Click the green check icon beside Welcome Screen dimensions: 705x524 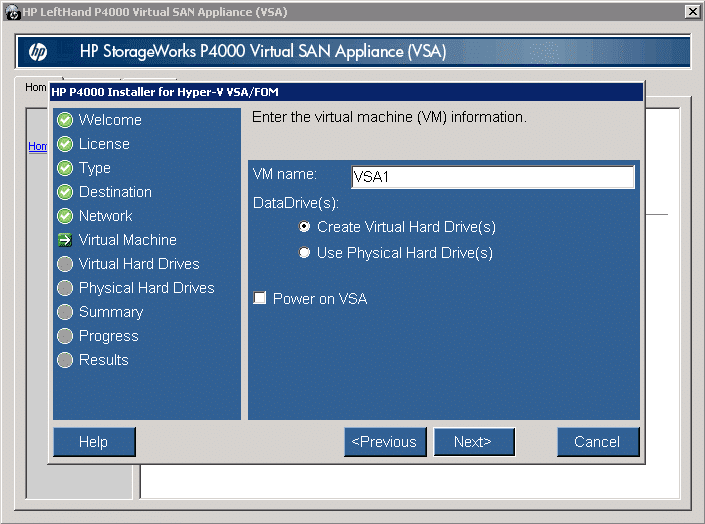[x=65, y=120]
